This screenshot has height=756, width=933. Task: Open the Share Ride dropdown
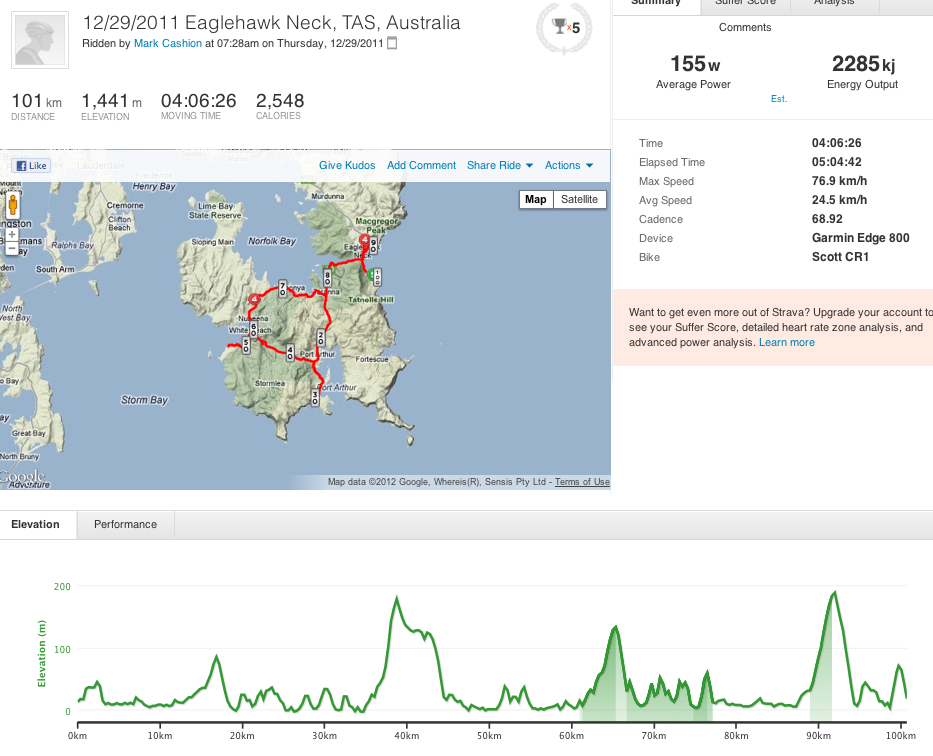pyautogui.click(x=500, y=166)
